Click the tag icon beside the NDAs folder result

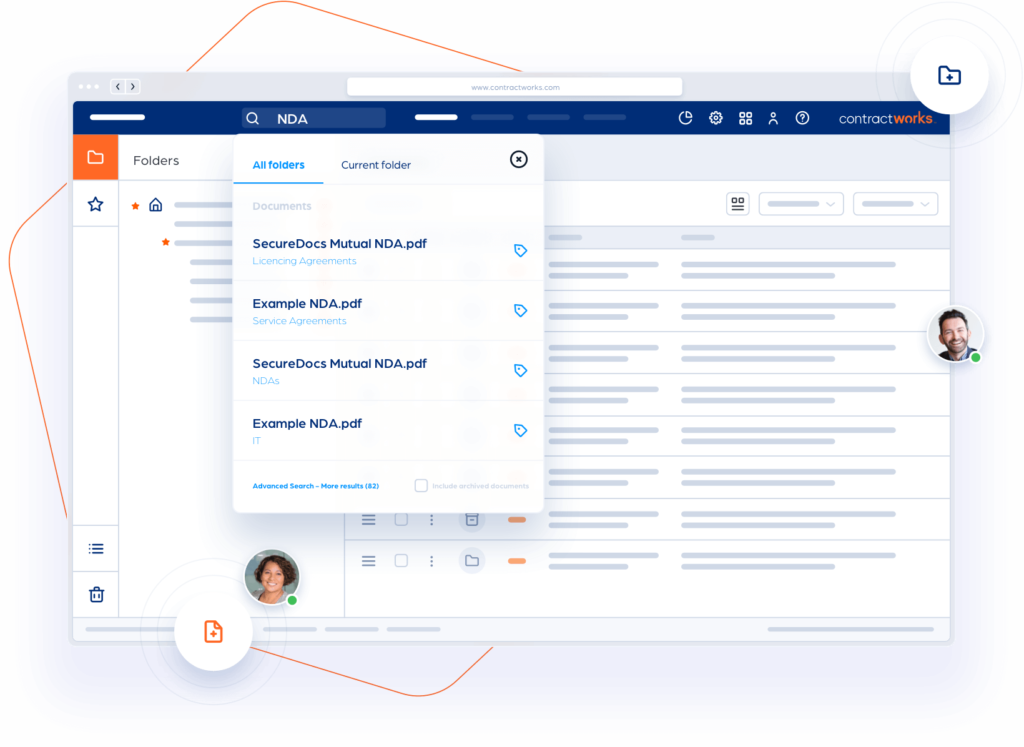click(520, 370)
